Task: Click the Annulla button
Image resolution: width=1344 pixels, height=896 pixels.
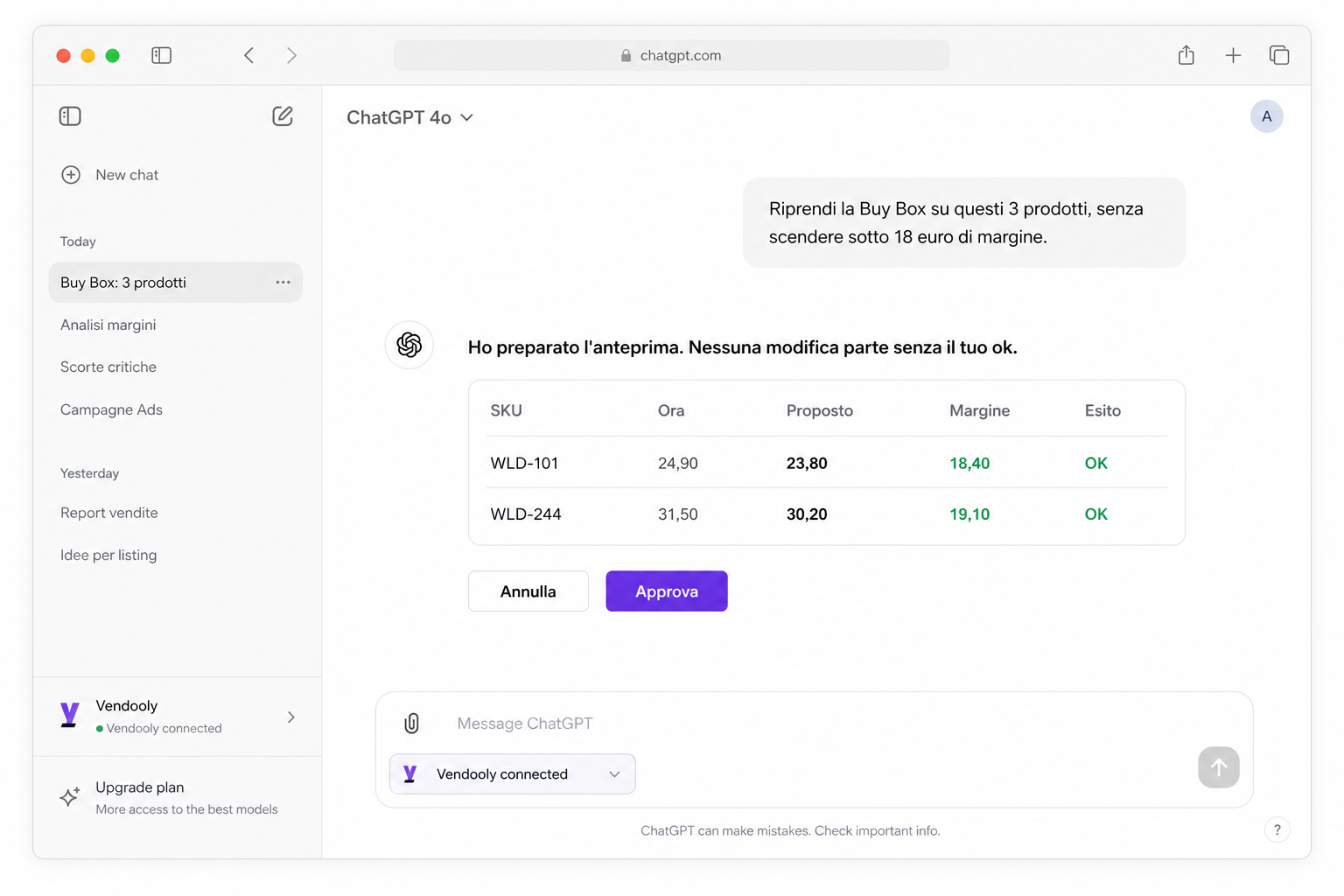Action: click(x=528, y=591)
